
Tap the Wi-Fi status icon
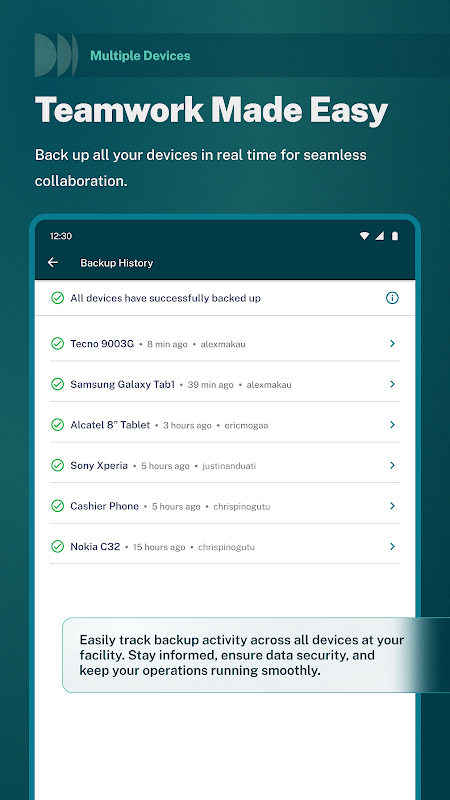pos(364,236)
